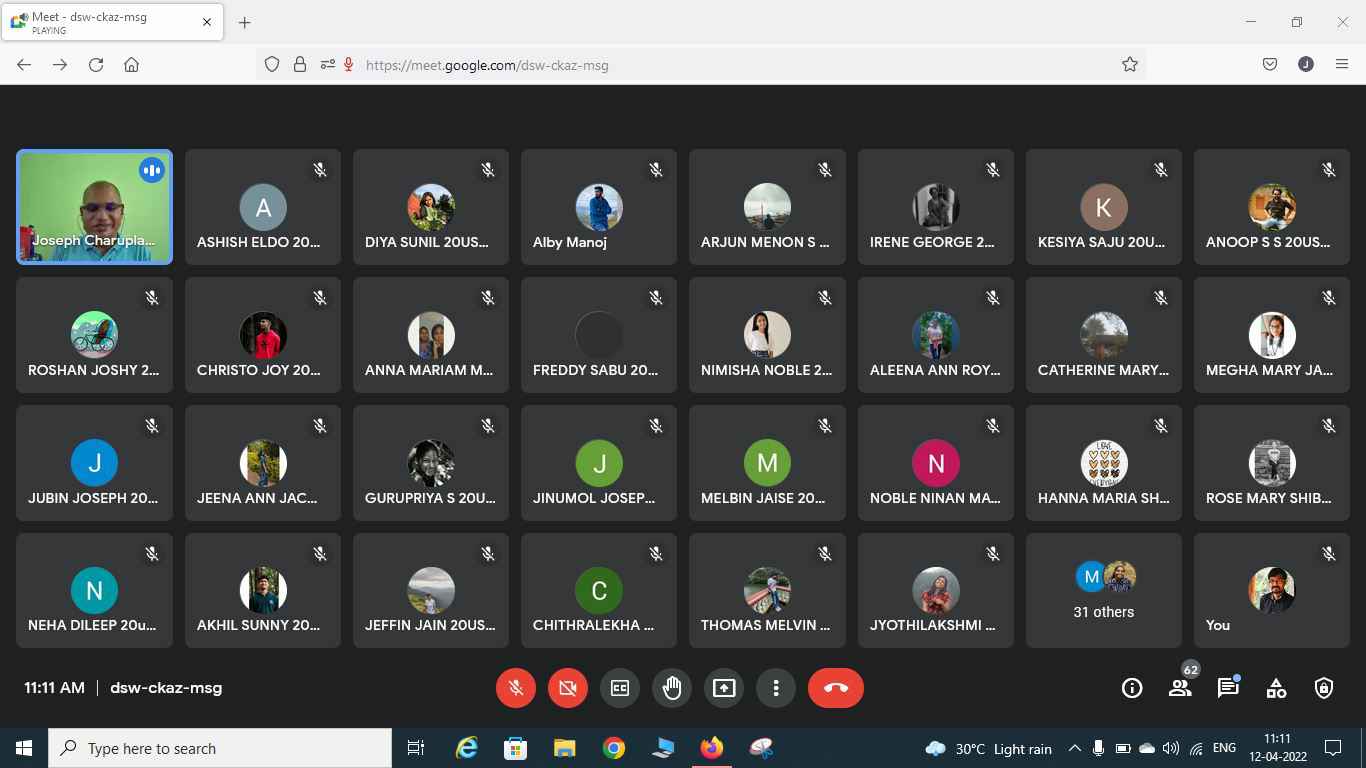The width and height of the screenshot is (1366, 768).
Task: Reload the current page
Action: click(x=96, y=64)
